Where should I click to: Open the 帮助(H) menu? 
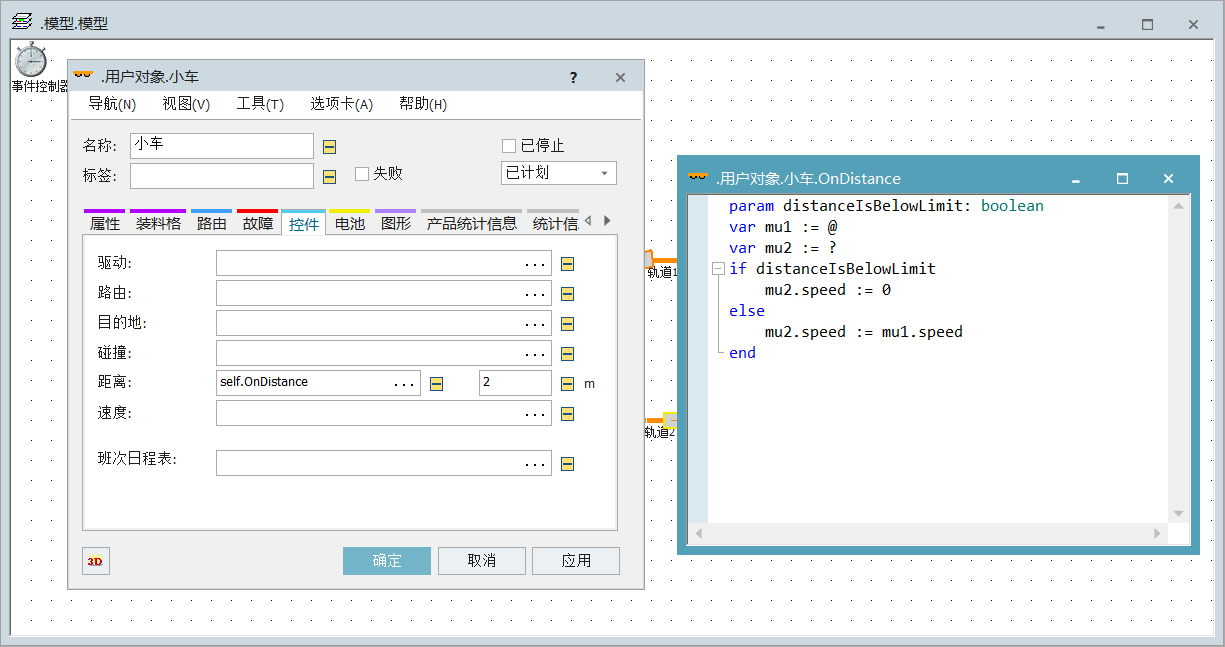click(x=423, y=104)
